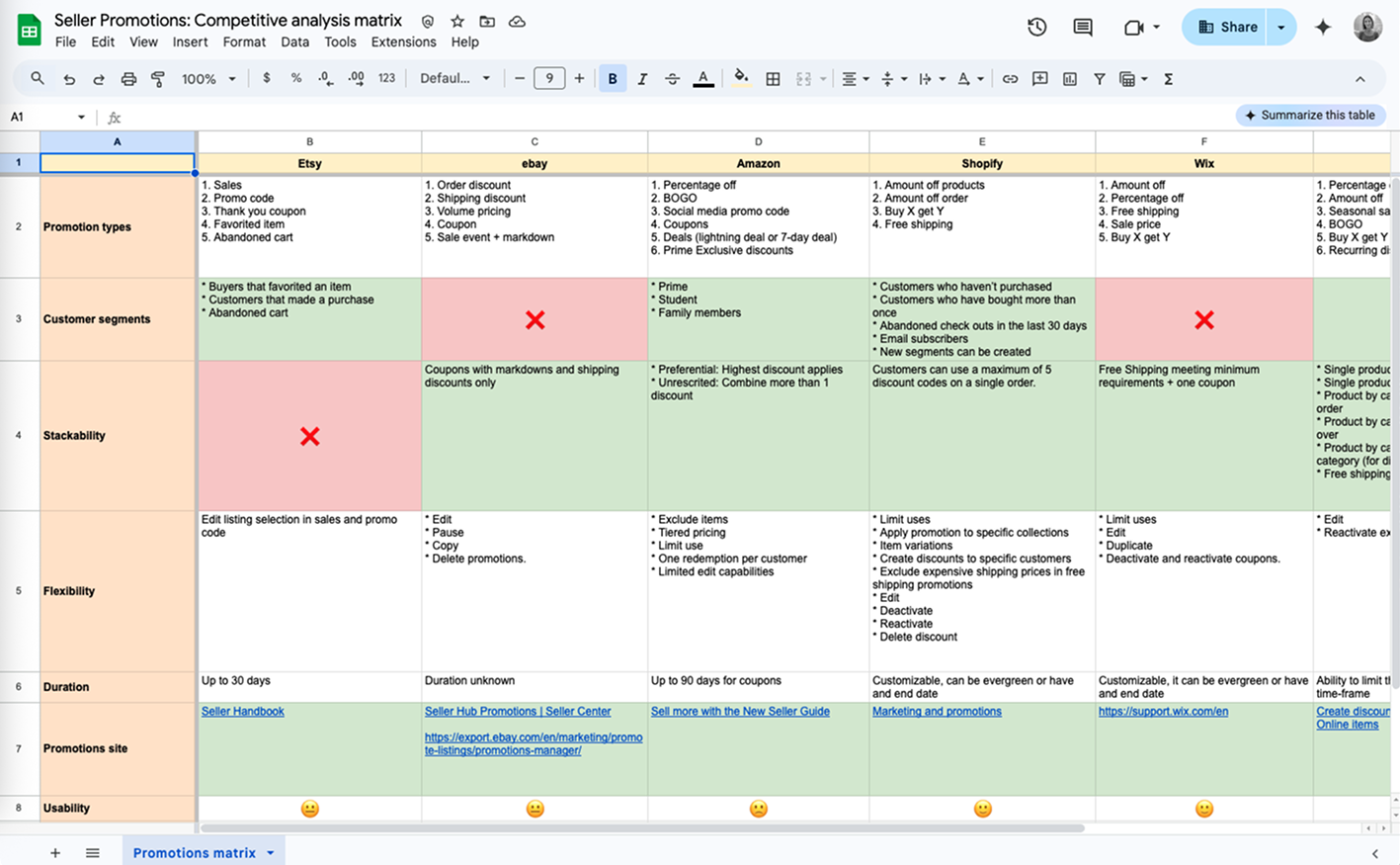Open the account profile picture

(1367, 27)
